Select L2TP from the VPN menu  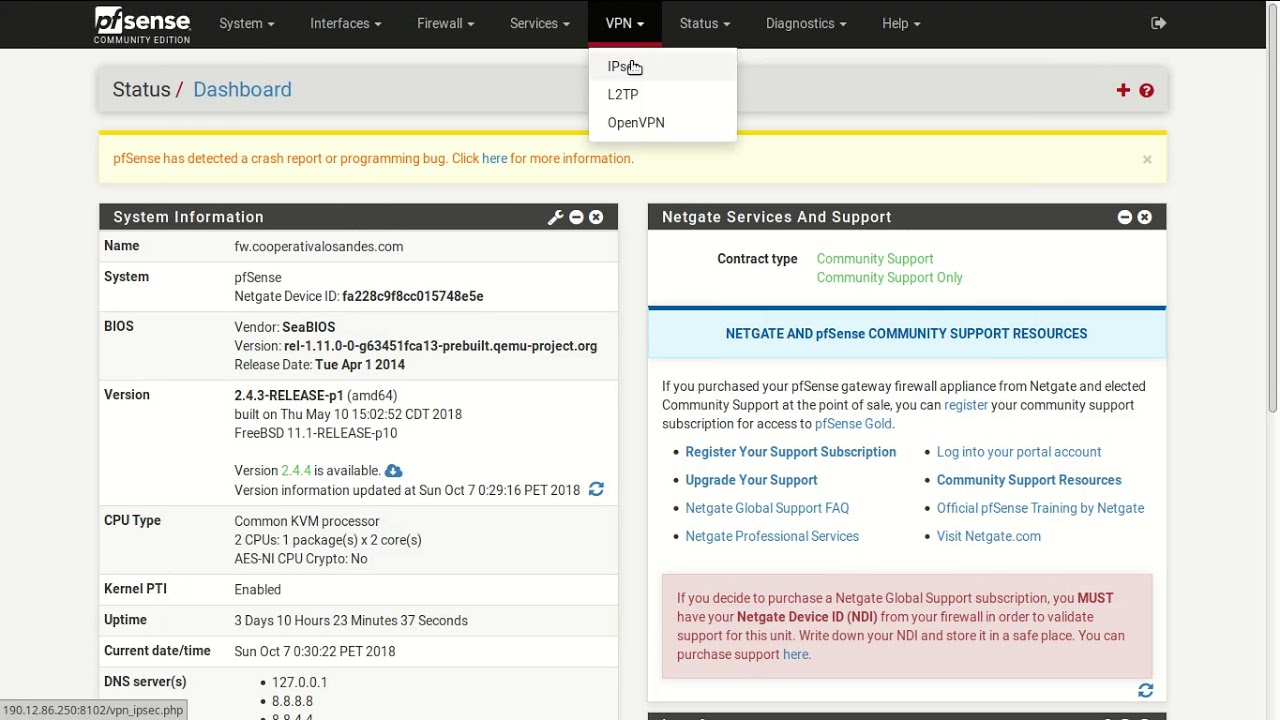click(662, 94)
